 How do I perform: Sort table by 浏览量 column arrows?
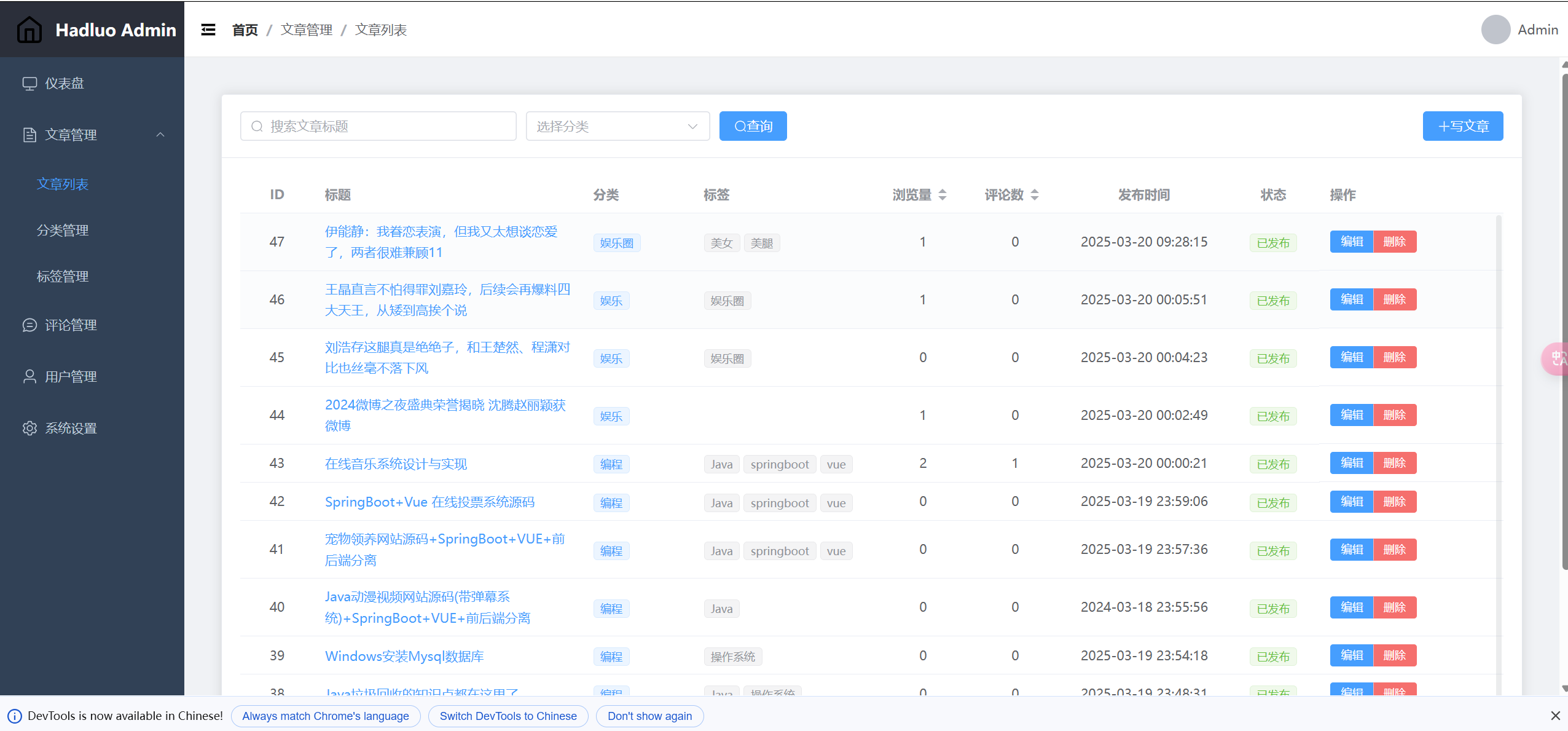pos(943,195)
